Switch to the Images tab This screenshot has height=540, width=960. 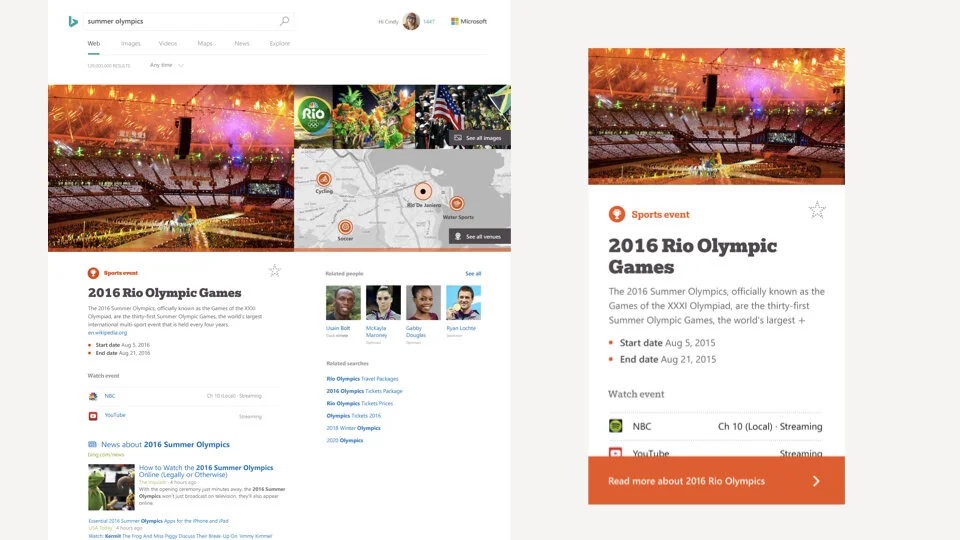tap(130, 43)
